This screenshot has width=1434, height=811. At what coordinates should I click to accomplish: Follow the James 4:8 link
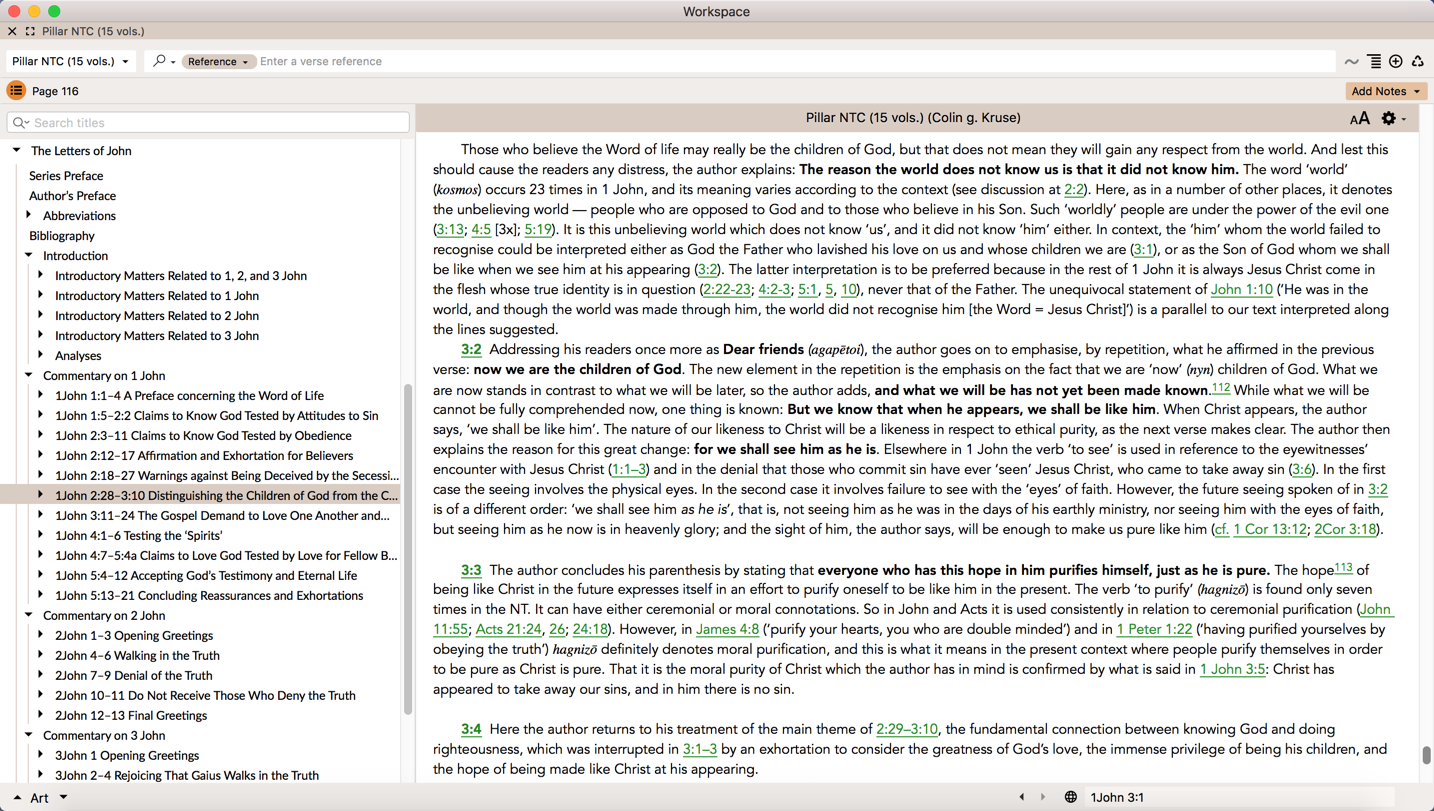pos(727,630)
